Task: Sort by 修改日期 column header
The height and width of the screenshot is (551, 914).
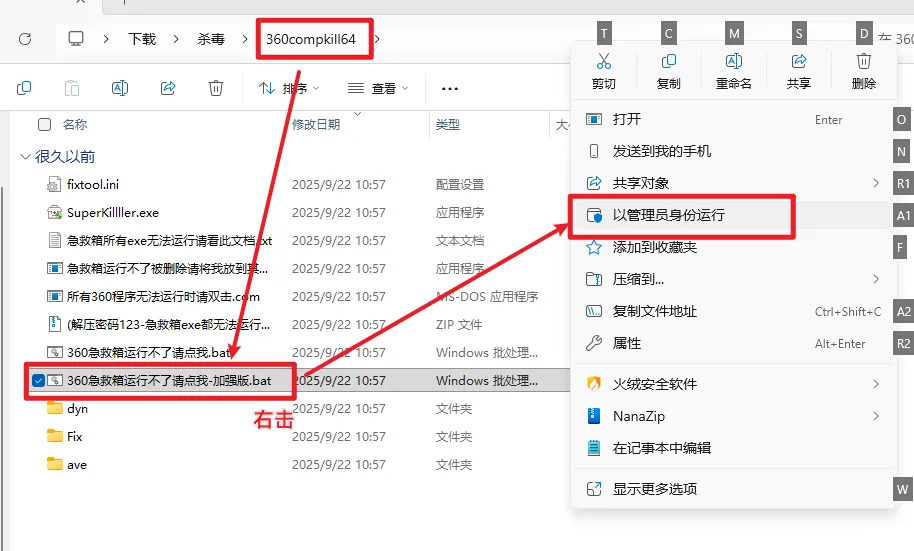Action: [316, 124]
